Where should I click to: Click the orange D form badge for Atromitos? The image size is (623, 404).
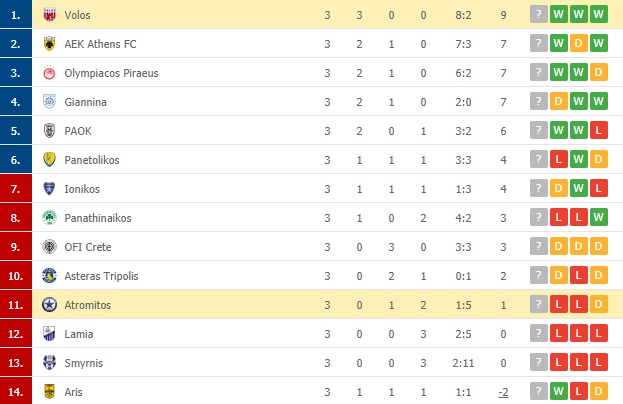pyautogui.click(x=598, y=305)
